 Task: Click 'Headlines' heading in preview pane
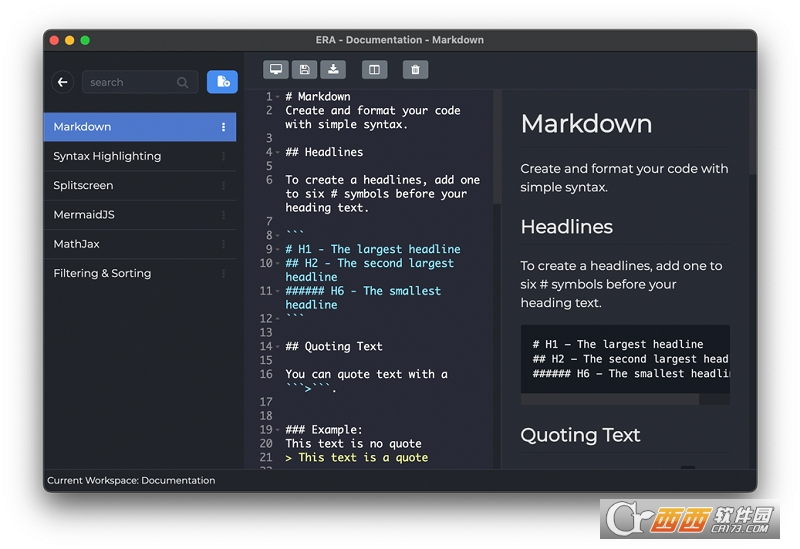[566, 227]
